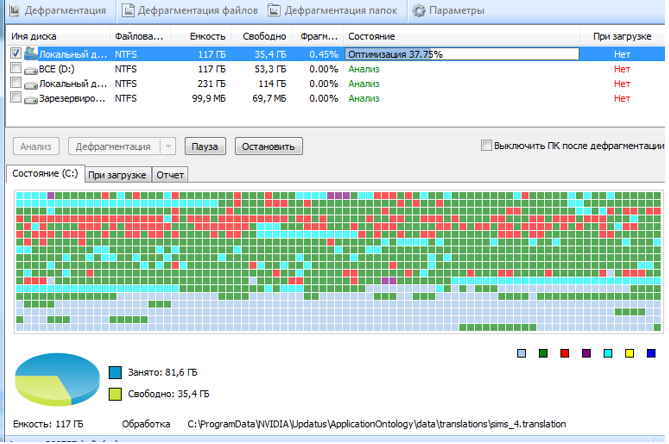669x444 pixels.
Task: Click the Пауза button
Action: (205, 146)
